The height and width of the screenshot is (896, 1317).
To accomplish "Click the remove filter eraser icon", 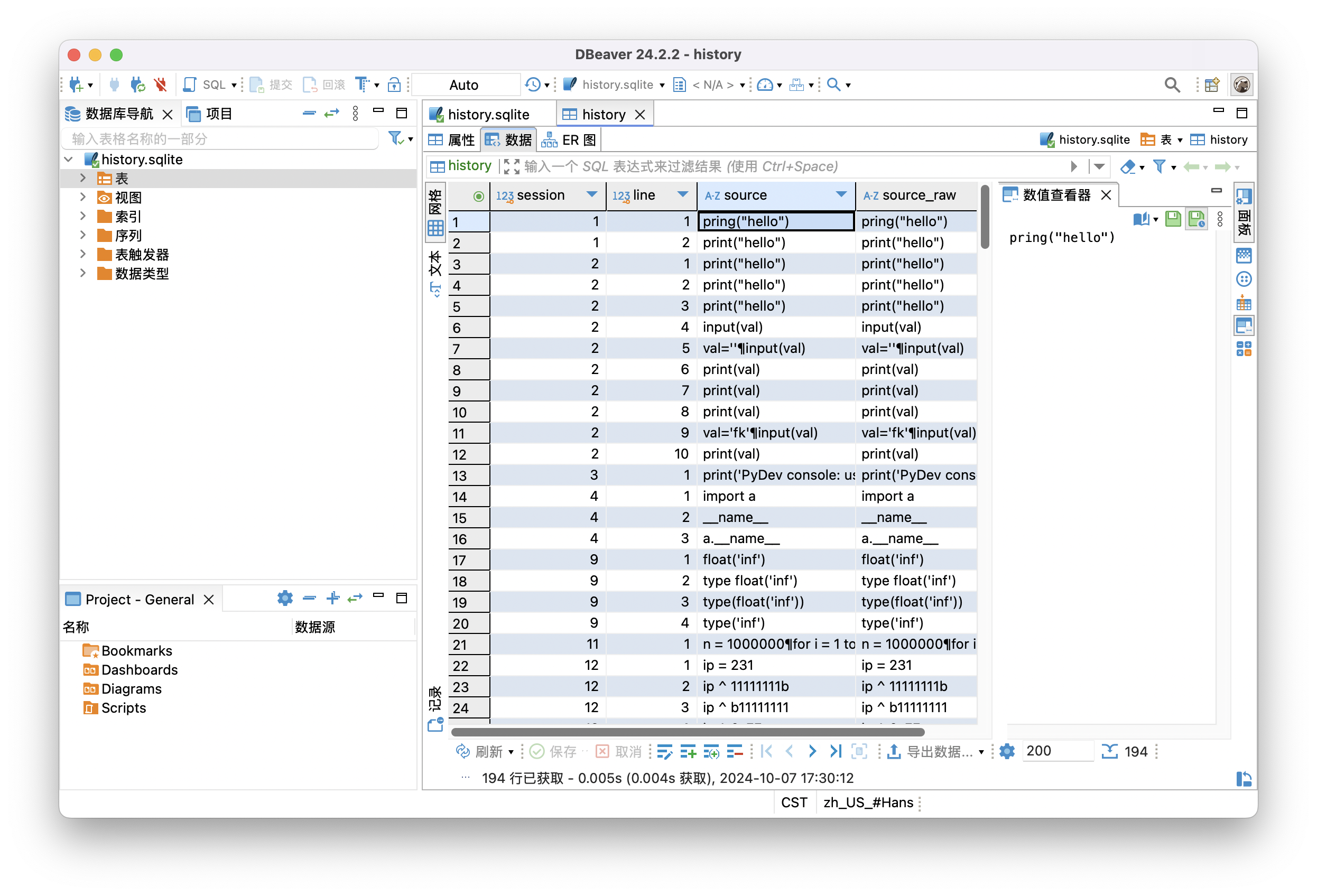I will (1128, 166).
